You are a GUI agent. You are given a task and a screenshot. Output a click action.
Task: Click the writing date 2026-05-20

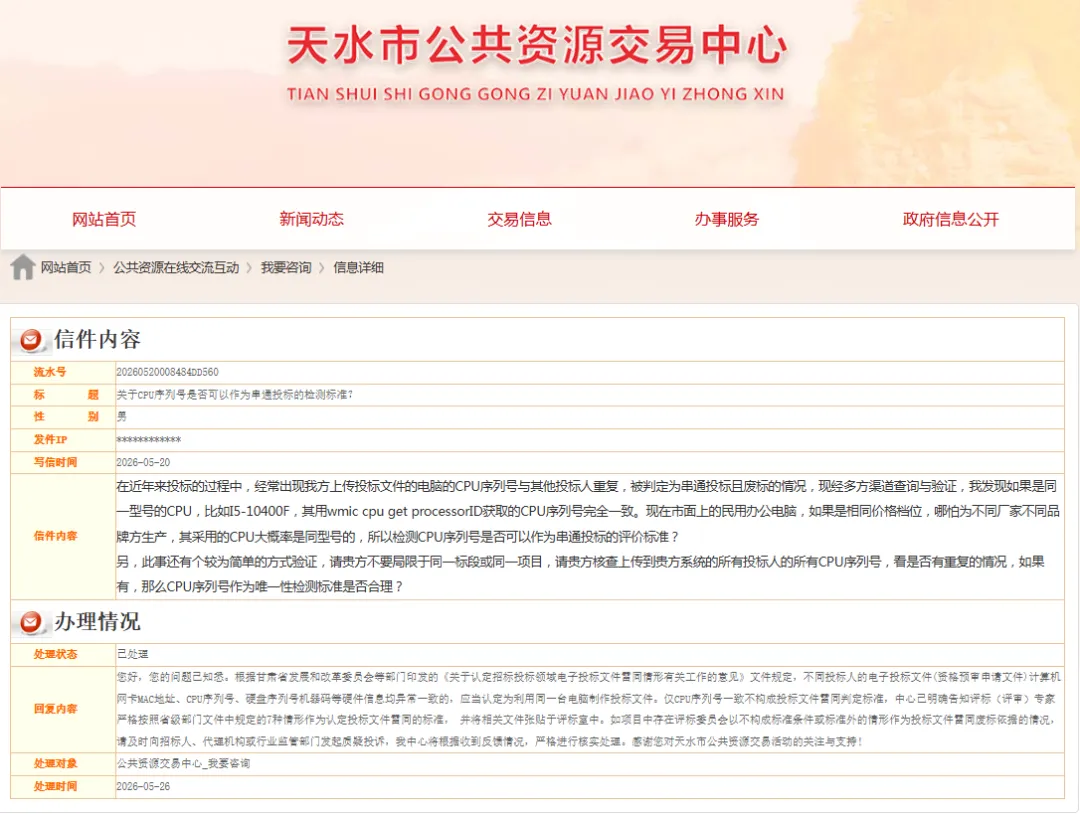[x=143, y=462]
